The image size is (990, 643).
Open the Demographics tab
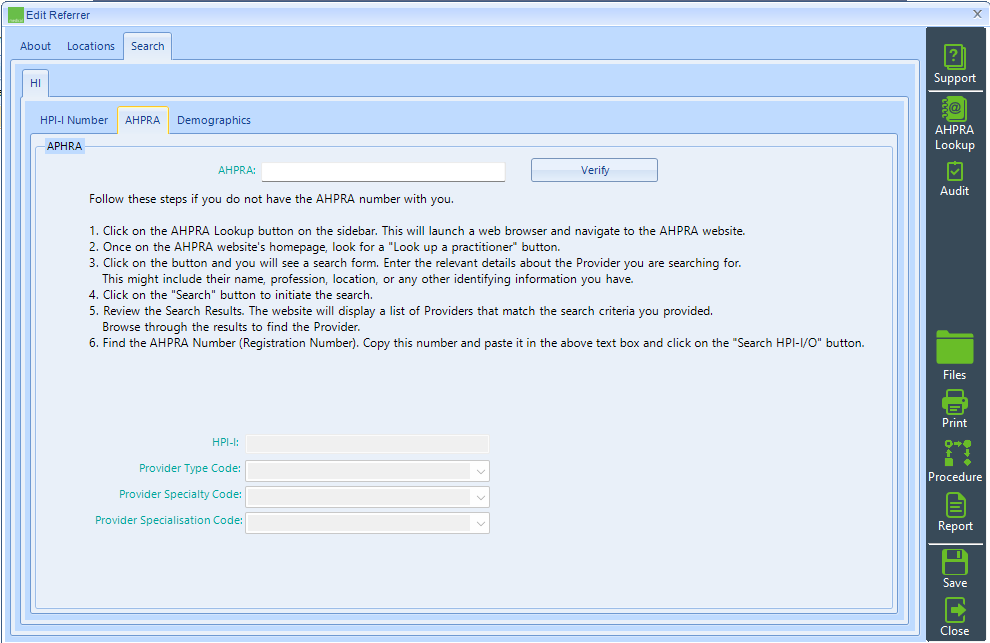214,120
